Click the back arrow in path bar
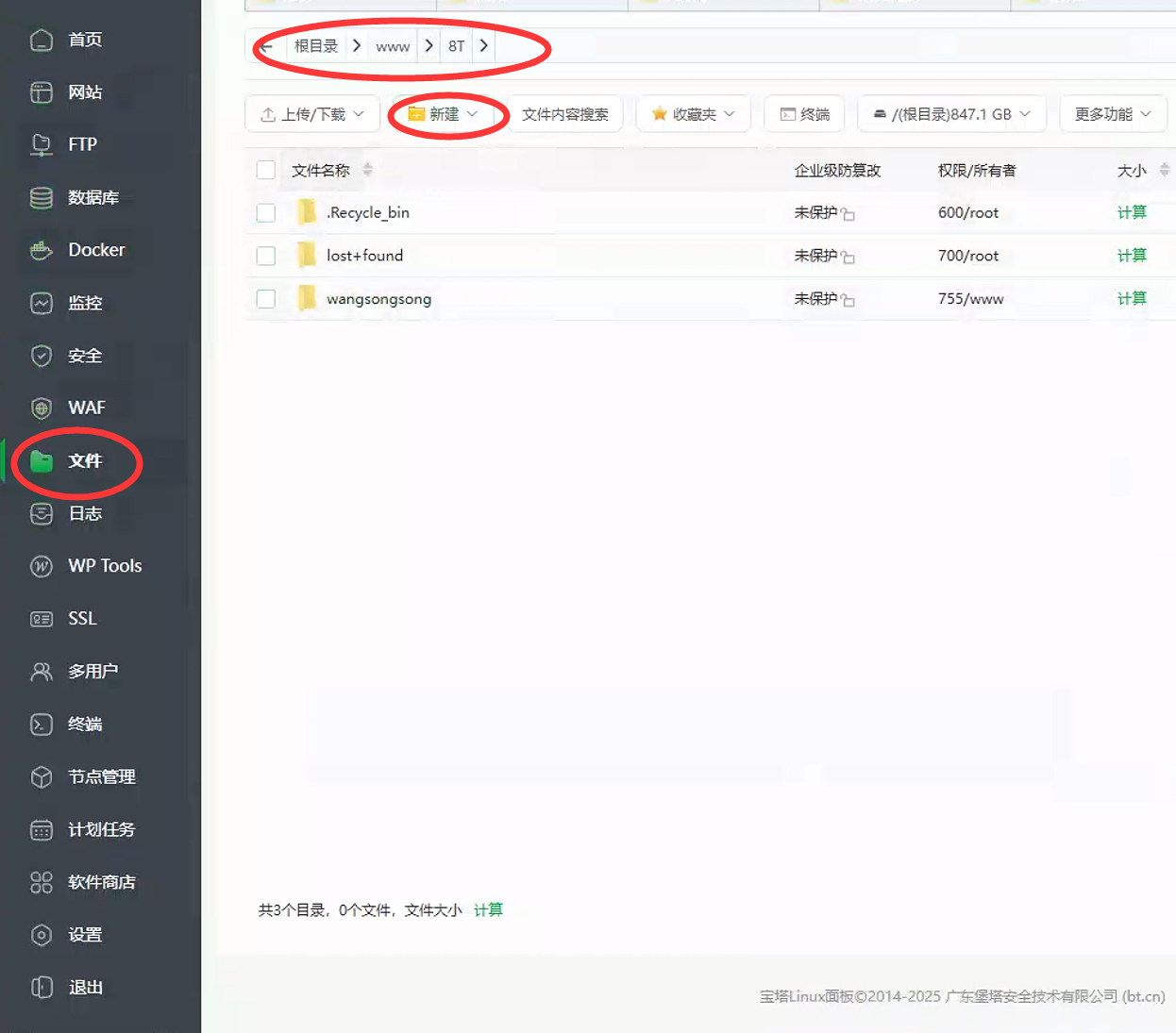The width and height of the screenshot is (1176, 1033). click(x=267, y=46)
